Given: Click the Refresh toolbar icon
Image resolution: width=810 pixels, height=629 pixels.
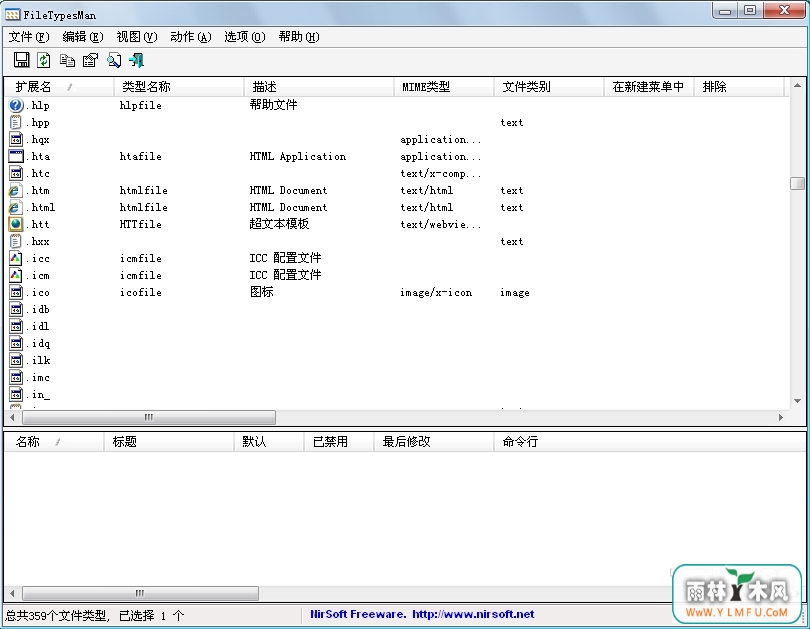Looking at the screenshot, I should click(44, 60).
